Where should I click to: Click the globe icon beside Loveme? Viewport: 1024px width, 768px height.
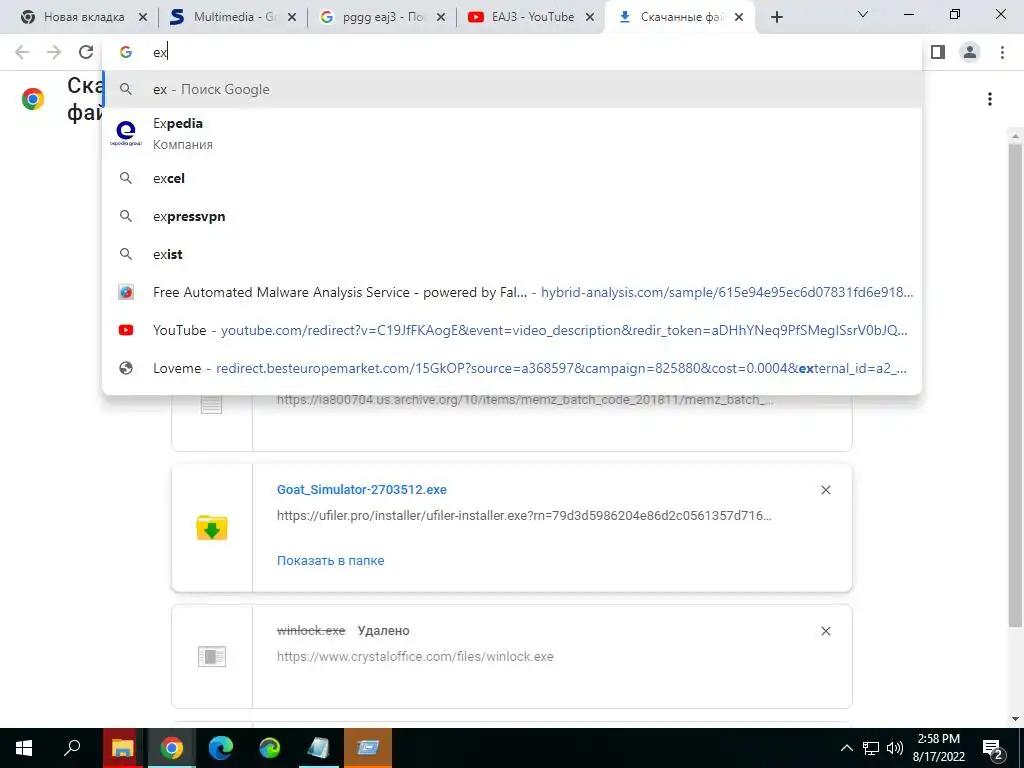click(x=126, y=368)
